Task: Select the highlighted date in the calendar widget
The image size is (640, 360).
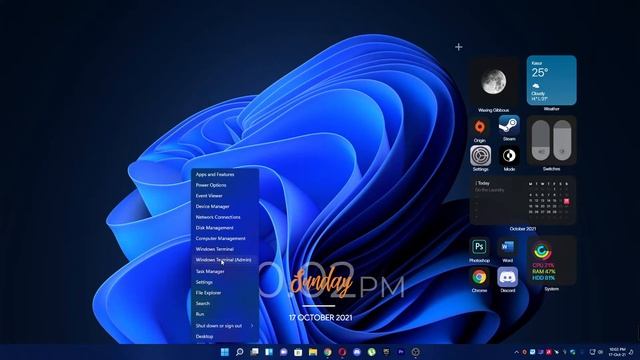Action: click(566, 201)
